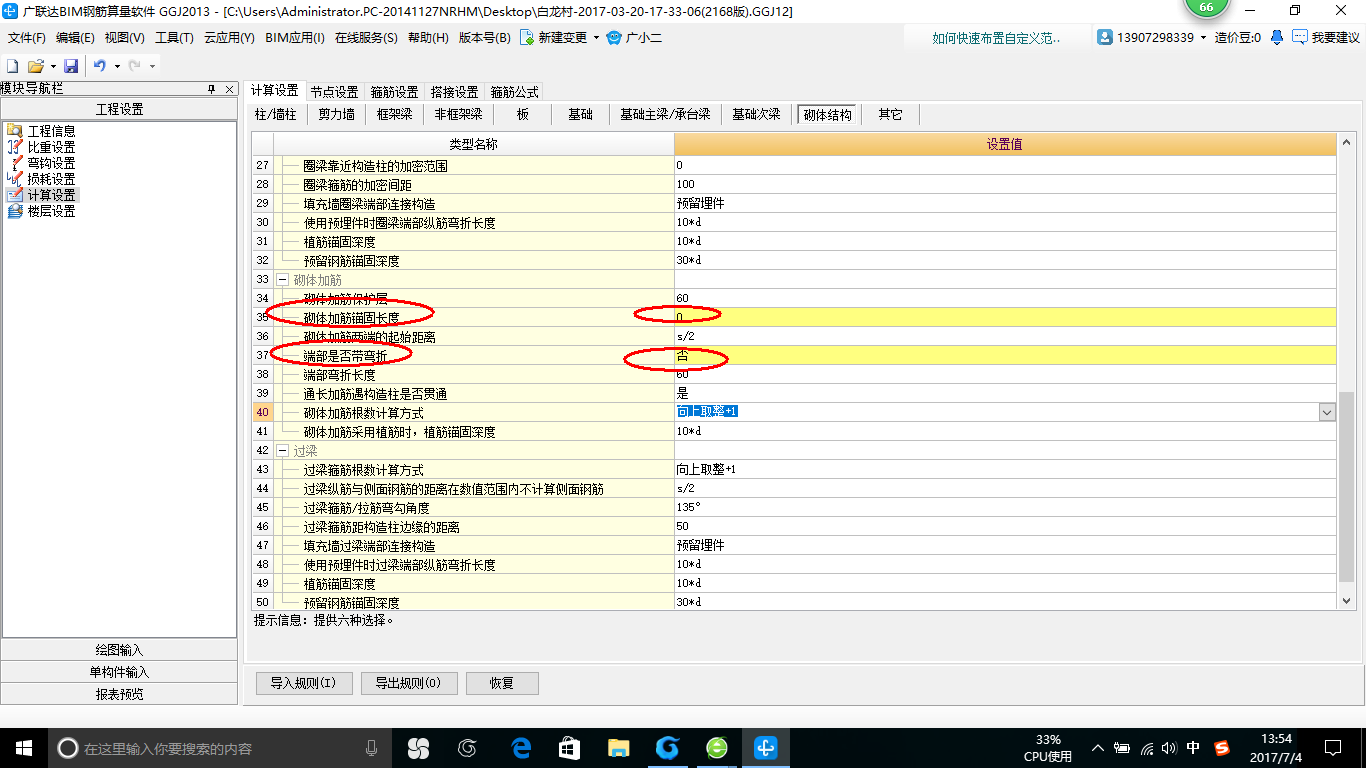Viewport: 1366px width, 768px height.
Task: Open the 13907298339 account dropdown
Action: (x=1201, y=38)
